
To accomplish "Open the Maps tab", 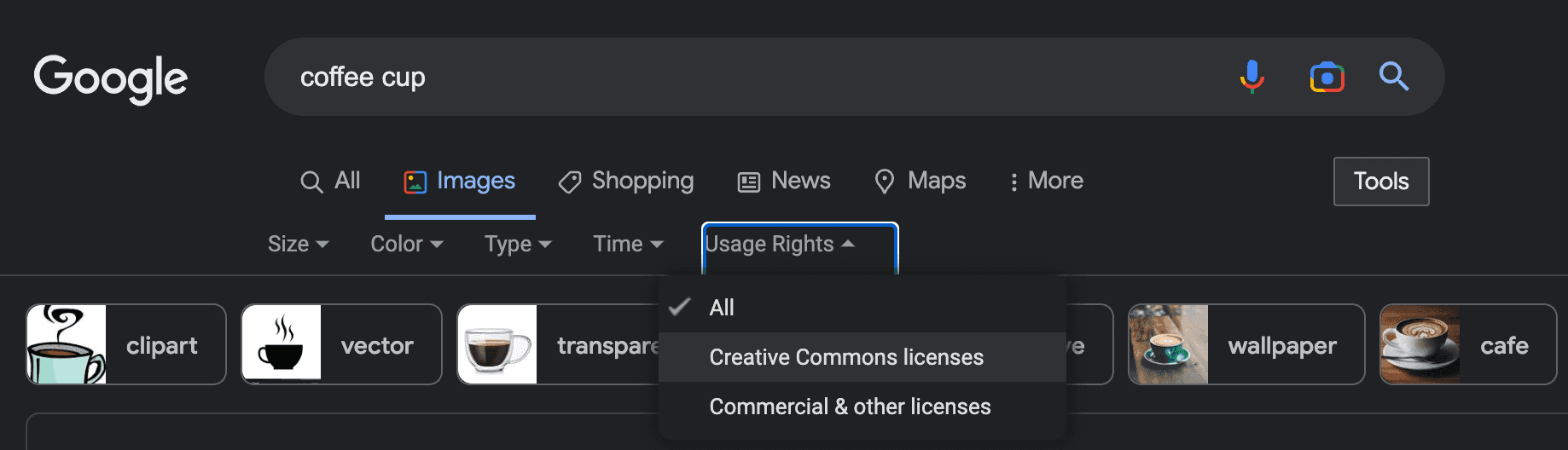I will point(920,181).
